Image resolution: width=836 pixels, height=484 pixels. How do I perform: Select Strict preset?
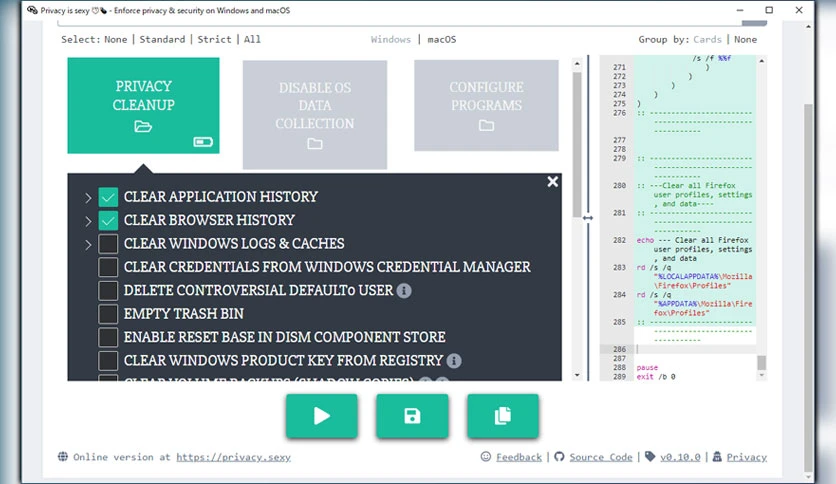pyautogui.click(x=214, y=39)
